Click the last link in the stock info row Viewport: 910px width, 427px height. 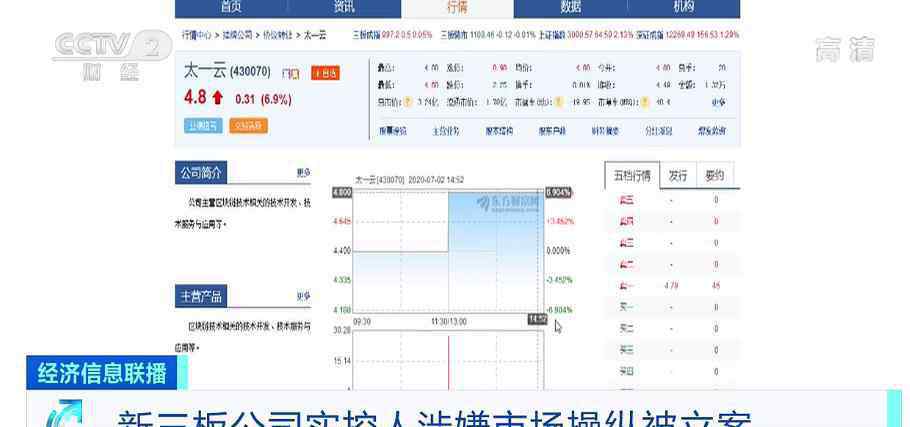(x=712, y=131)
